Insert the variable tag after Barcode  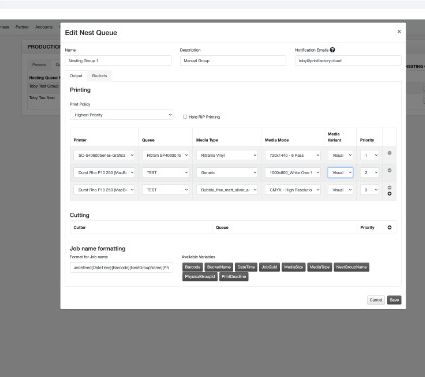(219, 267)
